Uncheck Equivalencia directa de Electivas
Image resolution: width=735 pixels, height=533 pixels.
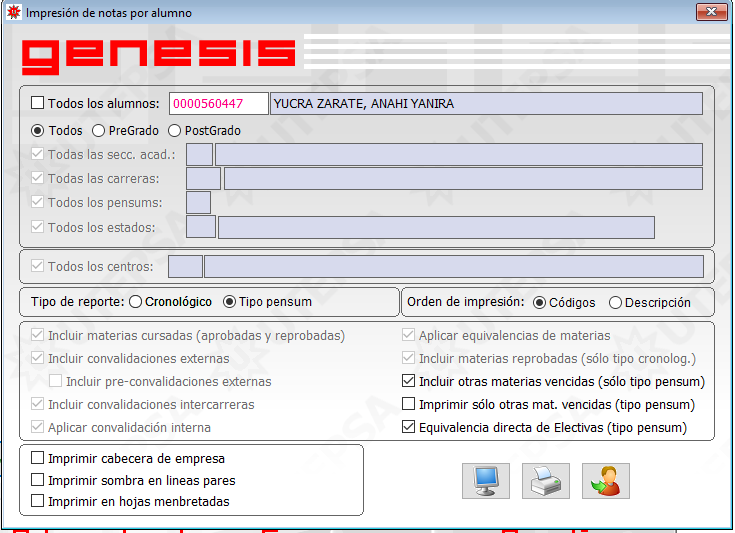(x=409, y=427)
